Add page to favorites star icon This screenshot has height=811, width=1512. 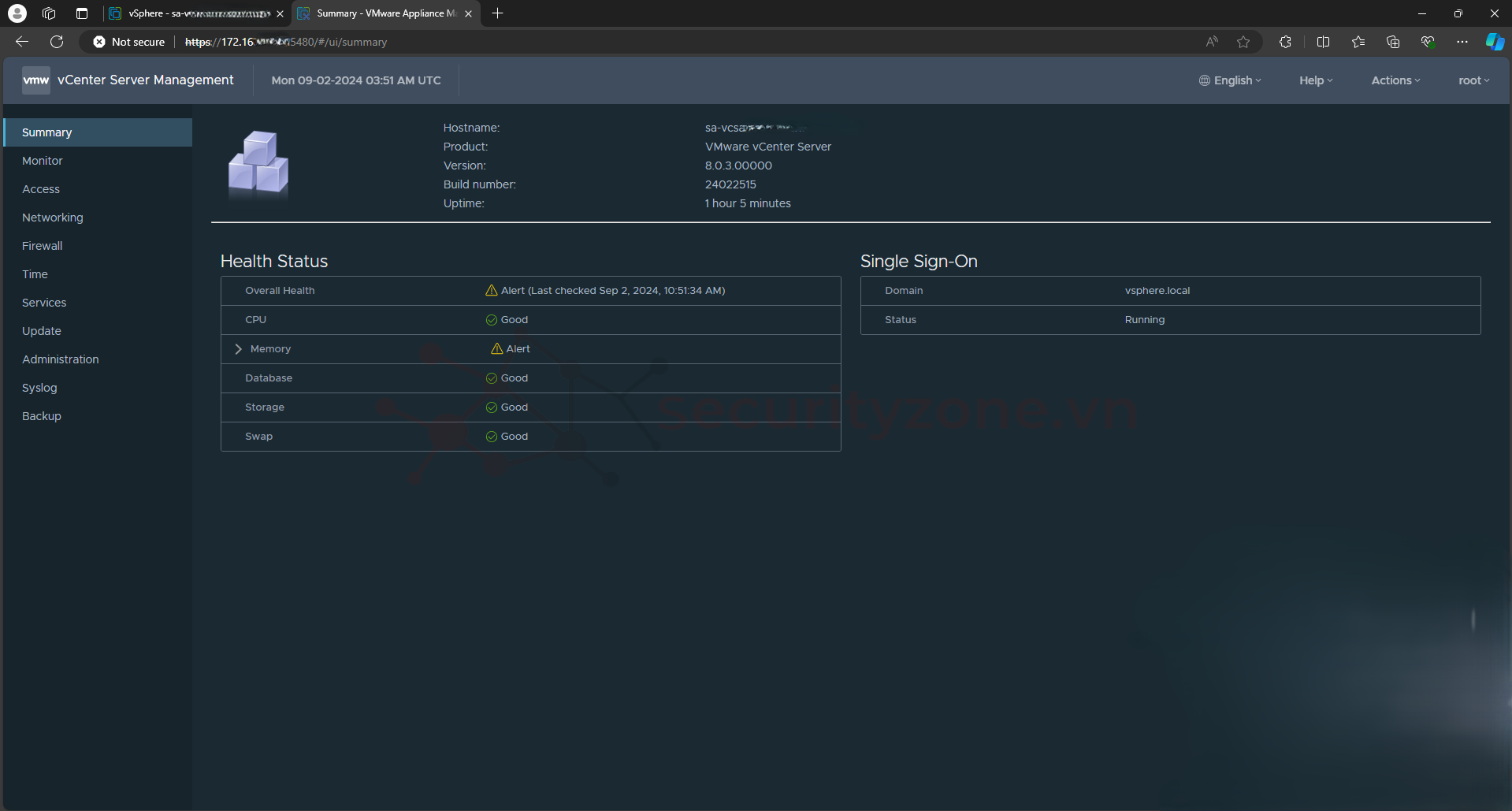click(1243, 42)
